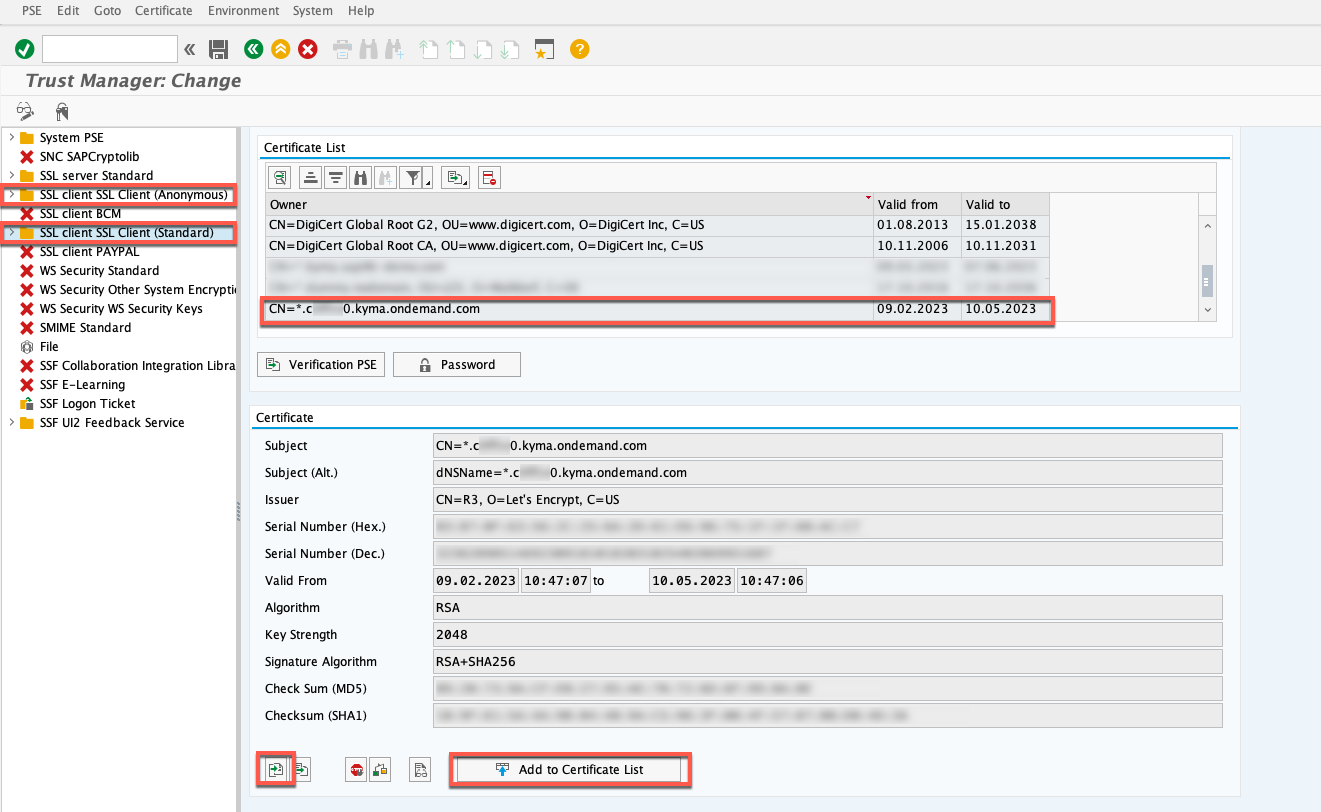Click the Last Page icon
This screenshot has height=812, width=1321.
tap(510, 49)
